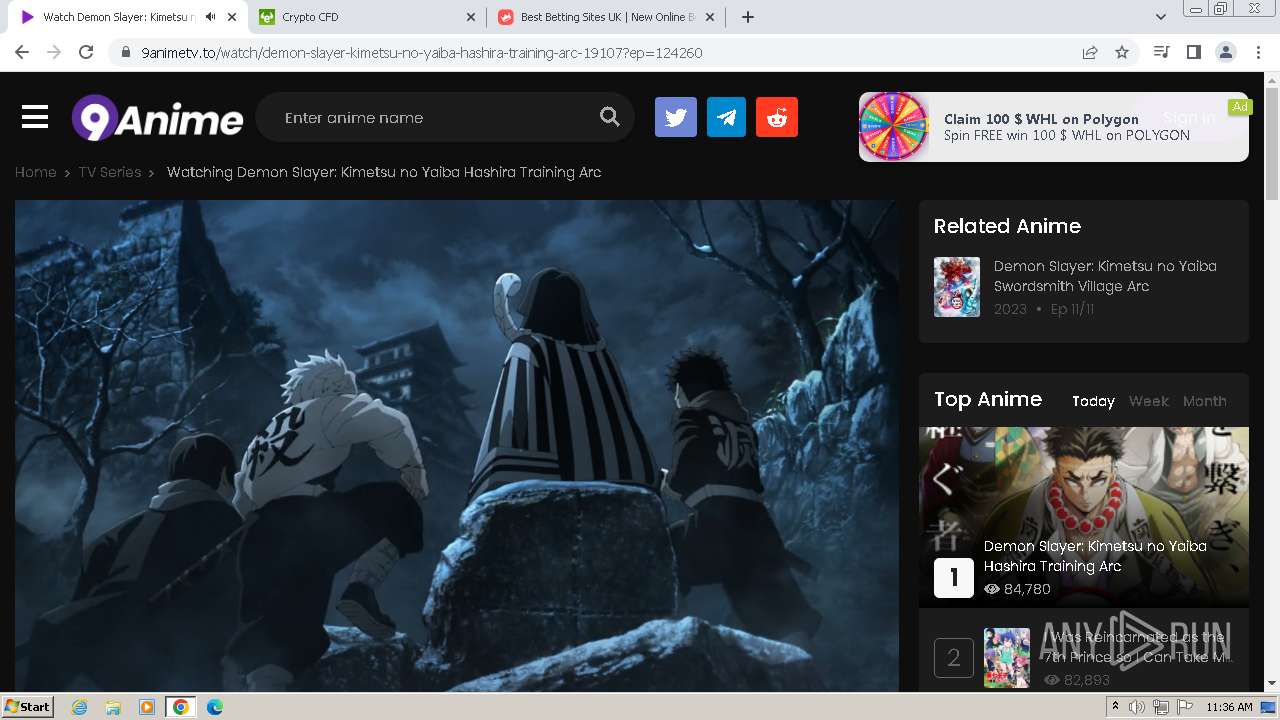1280x720 pixels.
Task: Open the Chrome three-dot menu
Action: click(1258, 52)
